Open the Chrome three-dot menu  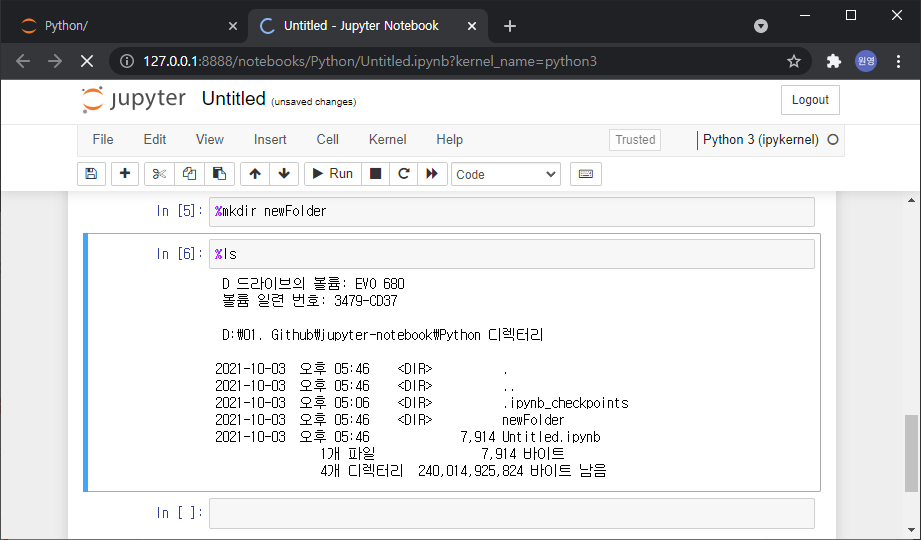(898, 61)
